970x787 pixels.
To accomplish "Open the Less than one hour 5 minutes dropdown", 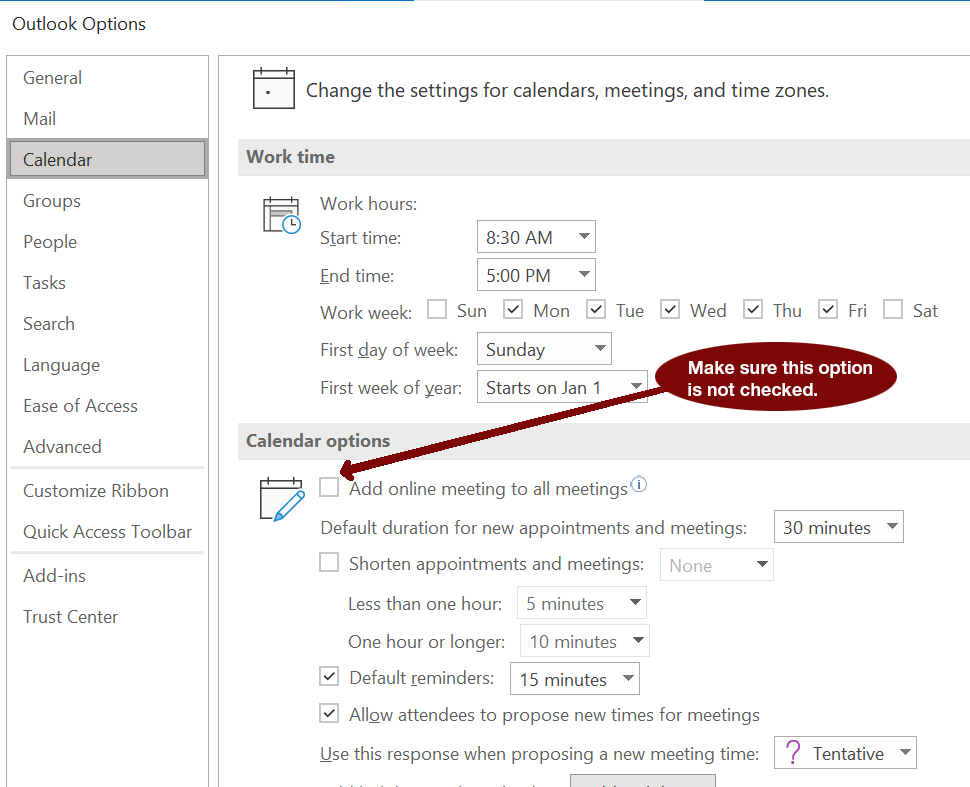I will [582, 603].
